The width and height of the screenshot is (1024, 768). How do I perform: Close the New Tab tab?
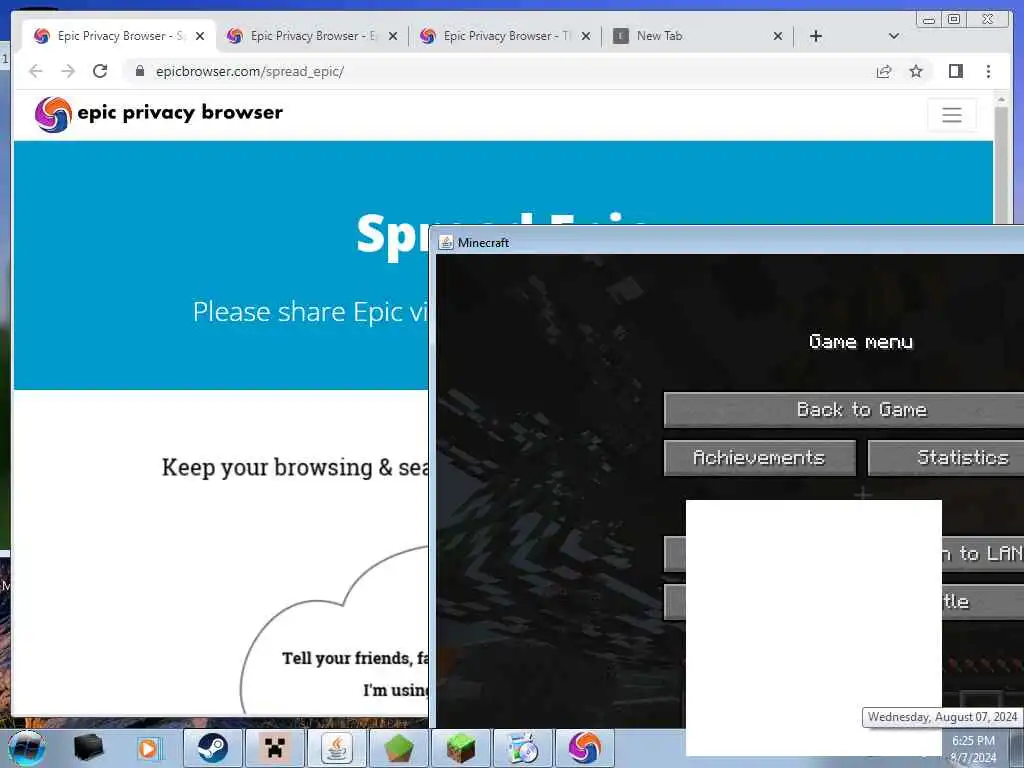click(x=778, y=36)
